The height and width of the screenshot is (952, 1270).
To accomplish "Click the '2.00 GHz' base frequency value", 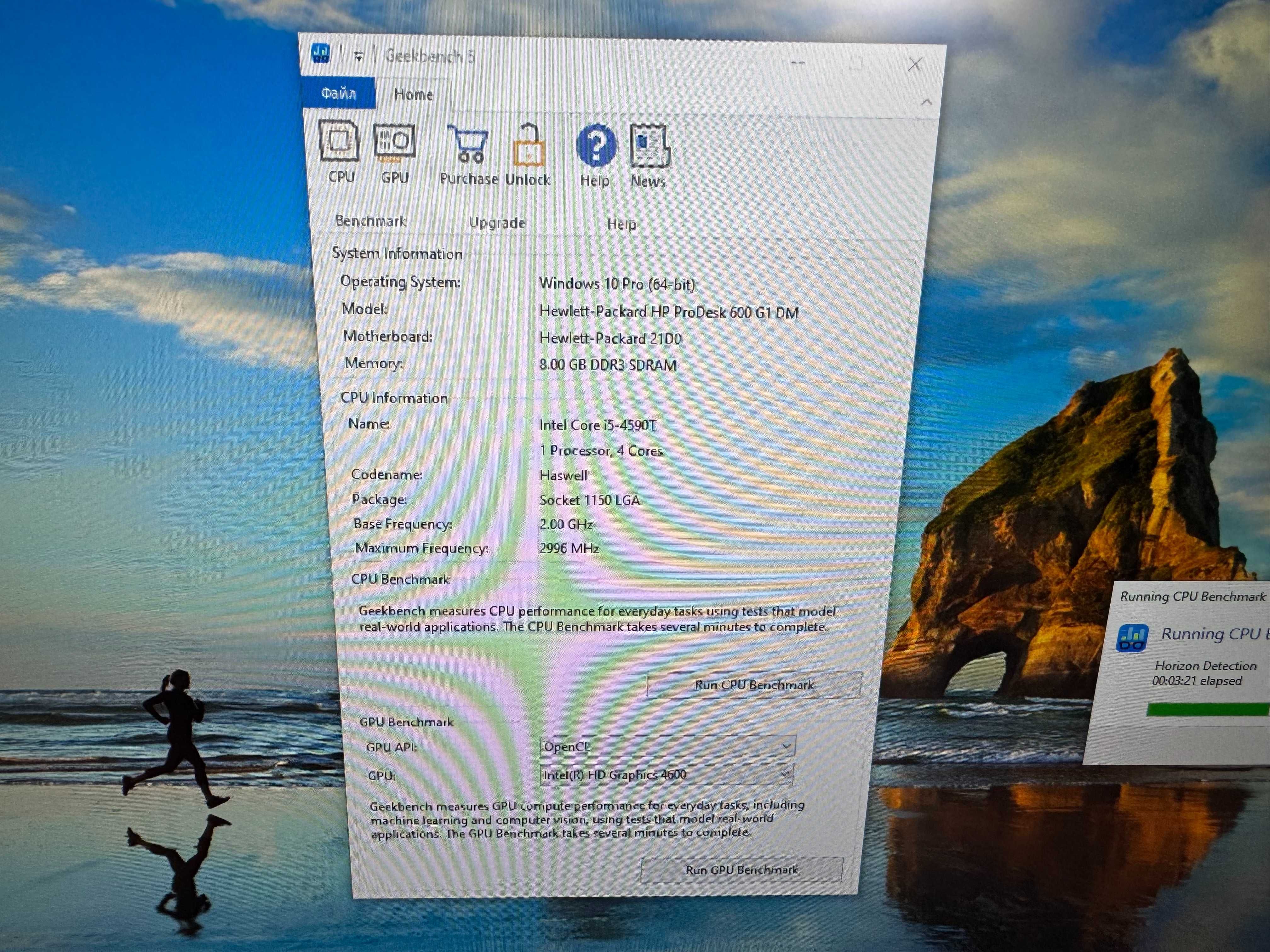I will tap(565, 524).
